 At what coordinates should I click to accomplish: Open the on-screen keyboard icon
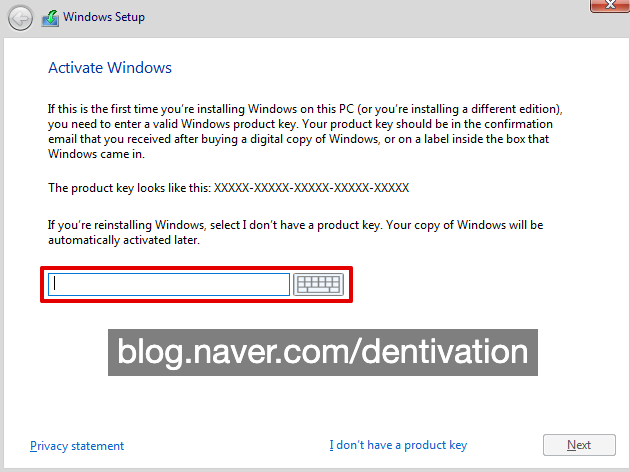tap(318, 284)
